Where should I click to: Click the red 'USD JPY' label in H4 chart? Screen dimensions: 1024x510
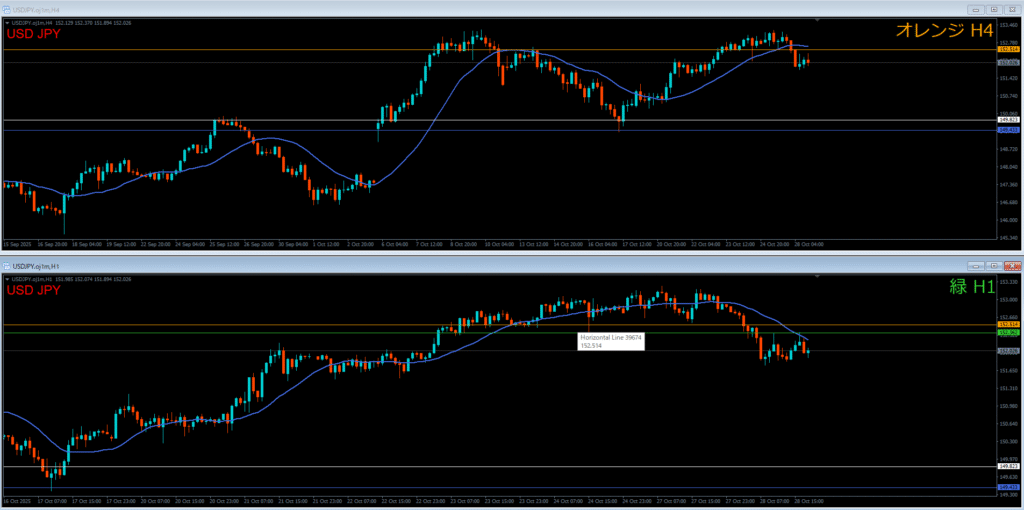(33, 34)
